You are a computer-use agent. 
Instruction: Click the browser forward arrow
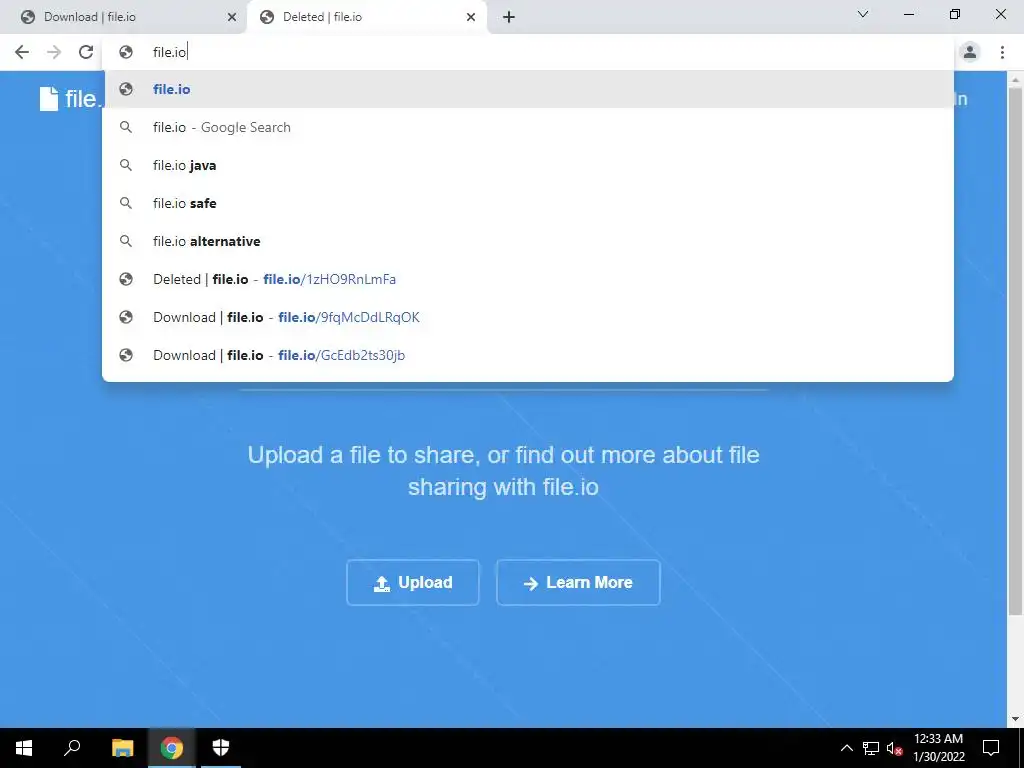point(54,52)
